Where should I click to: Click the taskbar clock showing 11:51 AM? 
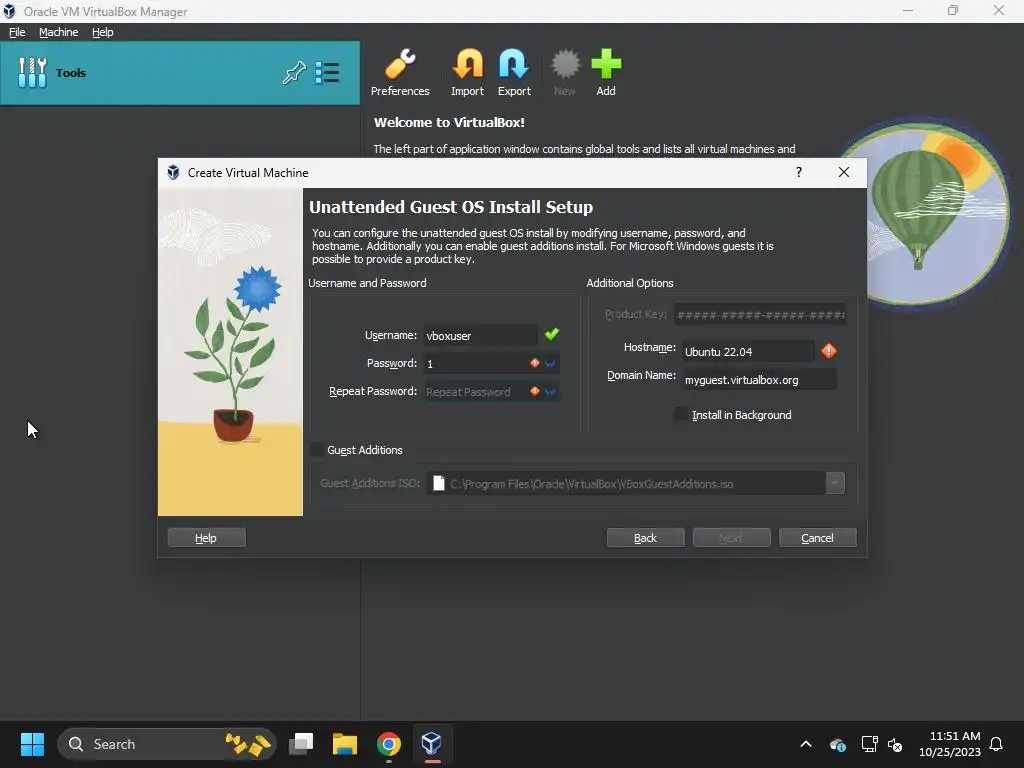pos(950,744)
